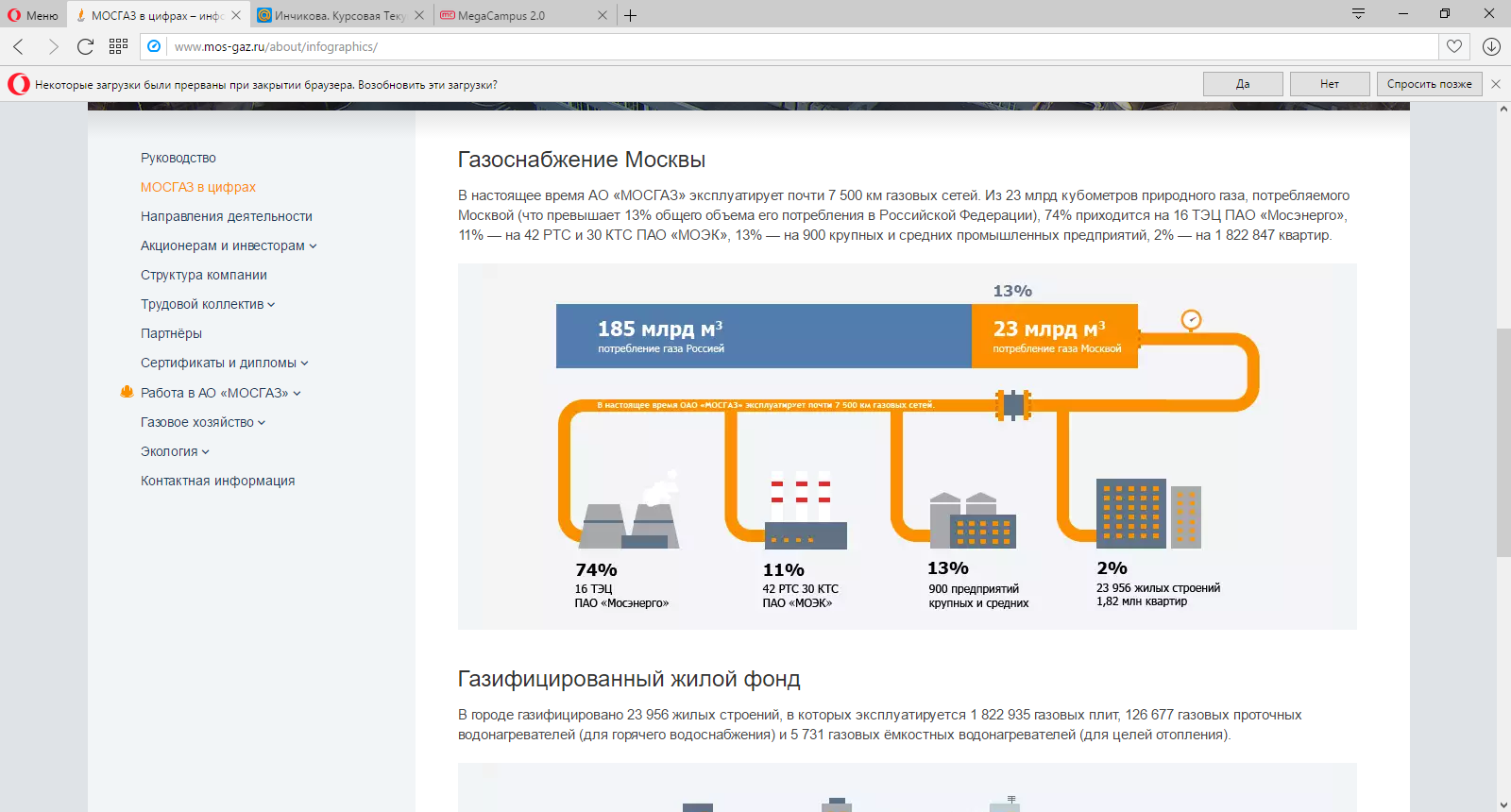
Task: Switch to the Инчикова. Курсовая tab
Action: (x=339, y=15)
